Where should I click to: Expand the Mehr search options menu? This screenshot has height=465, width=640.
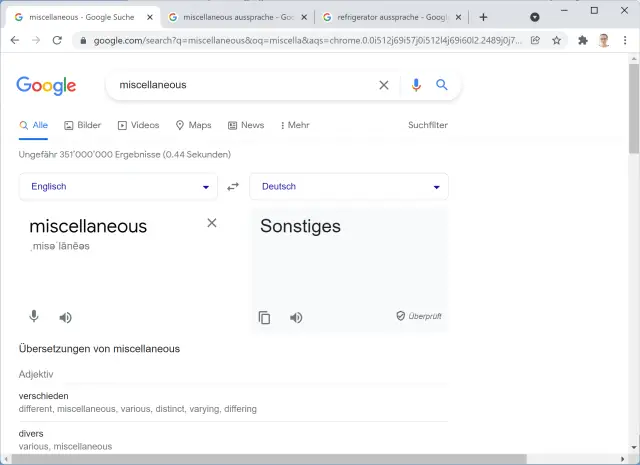[295, 125]
